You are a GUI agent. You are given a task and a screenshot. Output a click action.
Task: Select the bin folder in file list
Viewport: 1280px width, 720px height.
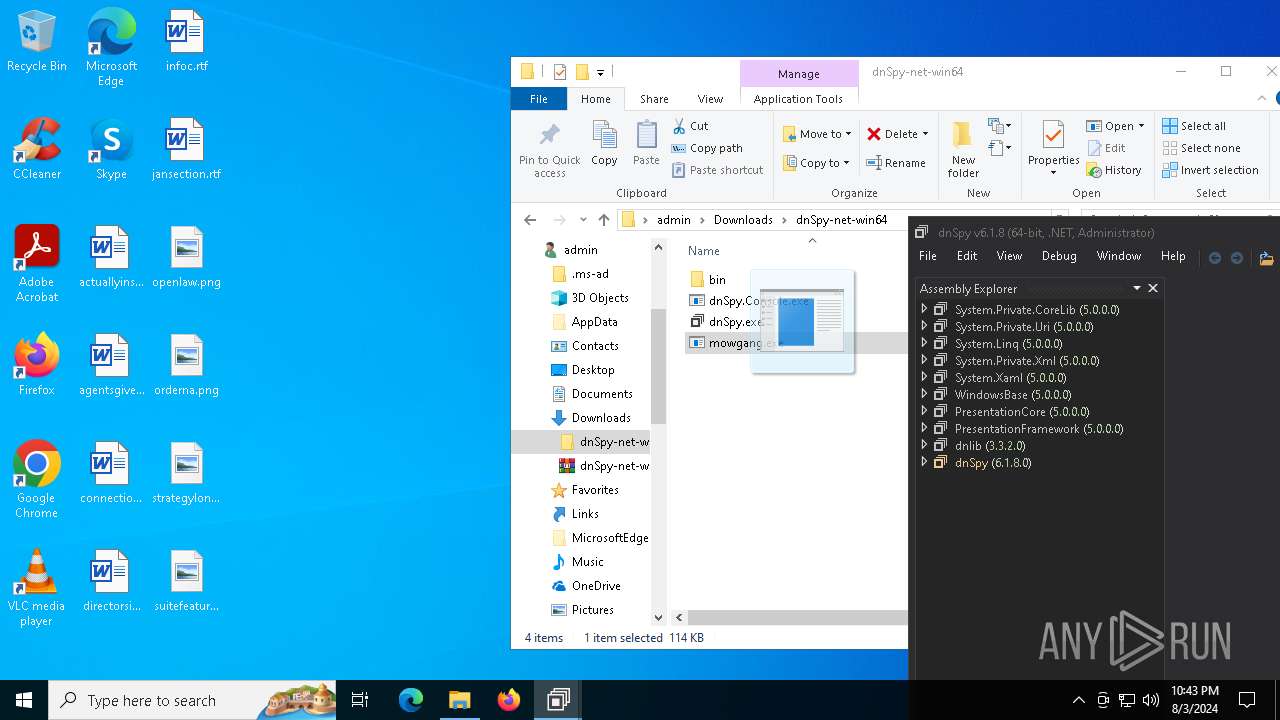click(717, 280)
